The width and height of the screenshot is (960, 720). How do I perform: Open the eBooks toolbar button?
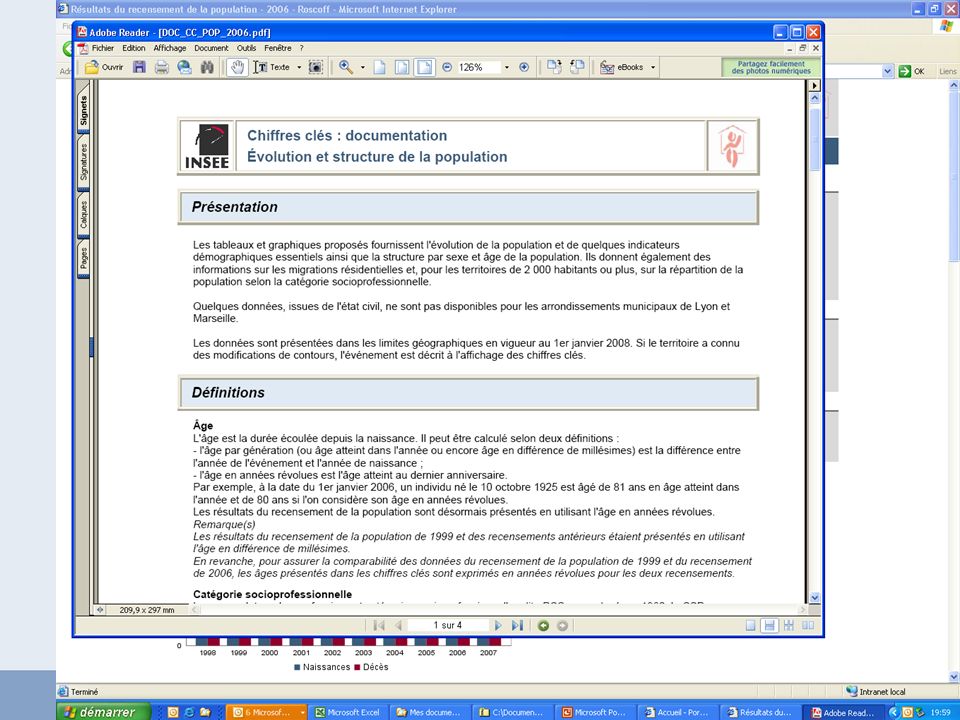(x=621, y=67)
